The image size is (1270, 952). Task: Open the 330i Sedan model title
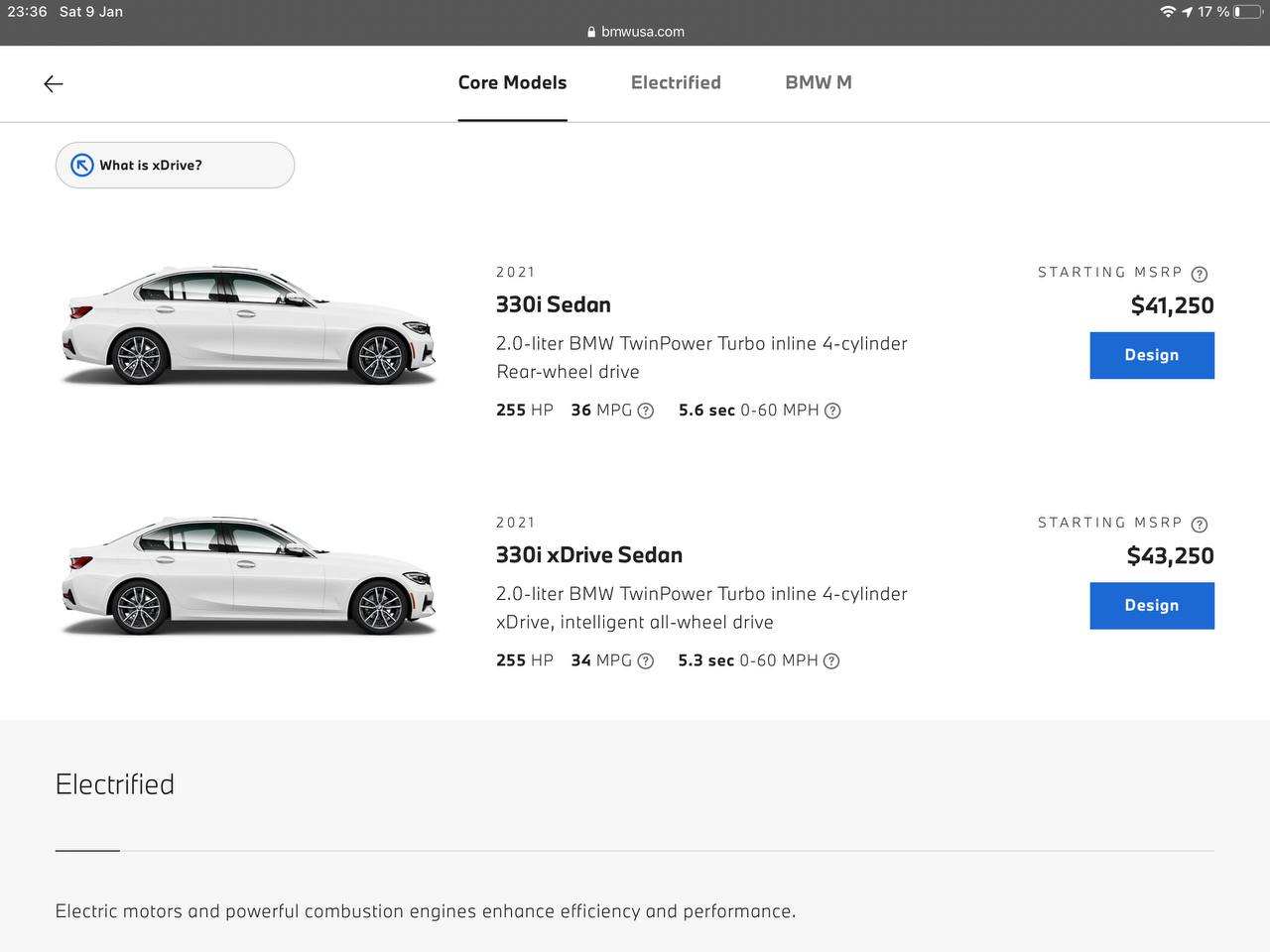(554, 304)
